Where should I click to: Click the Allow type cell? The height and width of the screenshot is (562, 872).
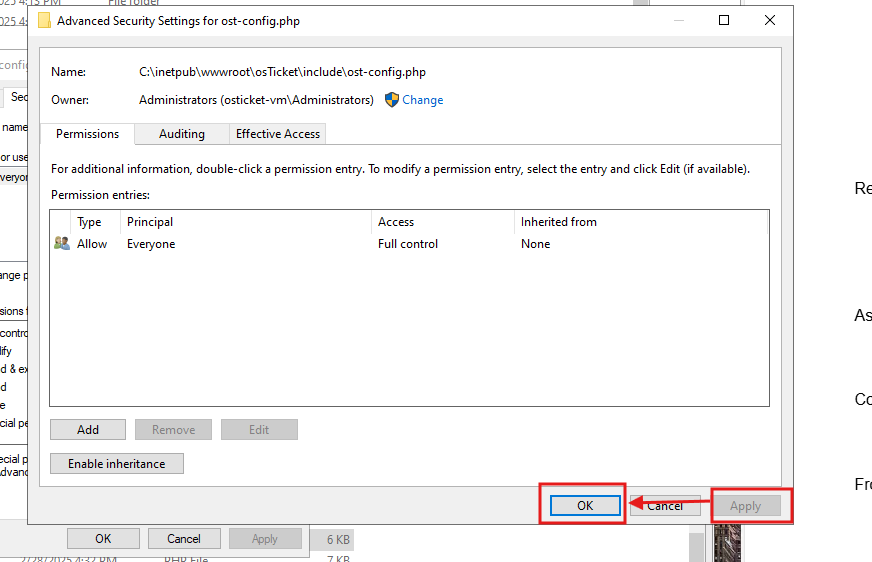(x=92, y=244)
